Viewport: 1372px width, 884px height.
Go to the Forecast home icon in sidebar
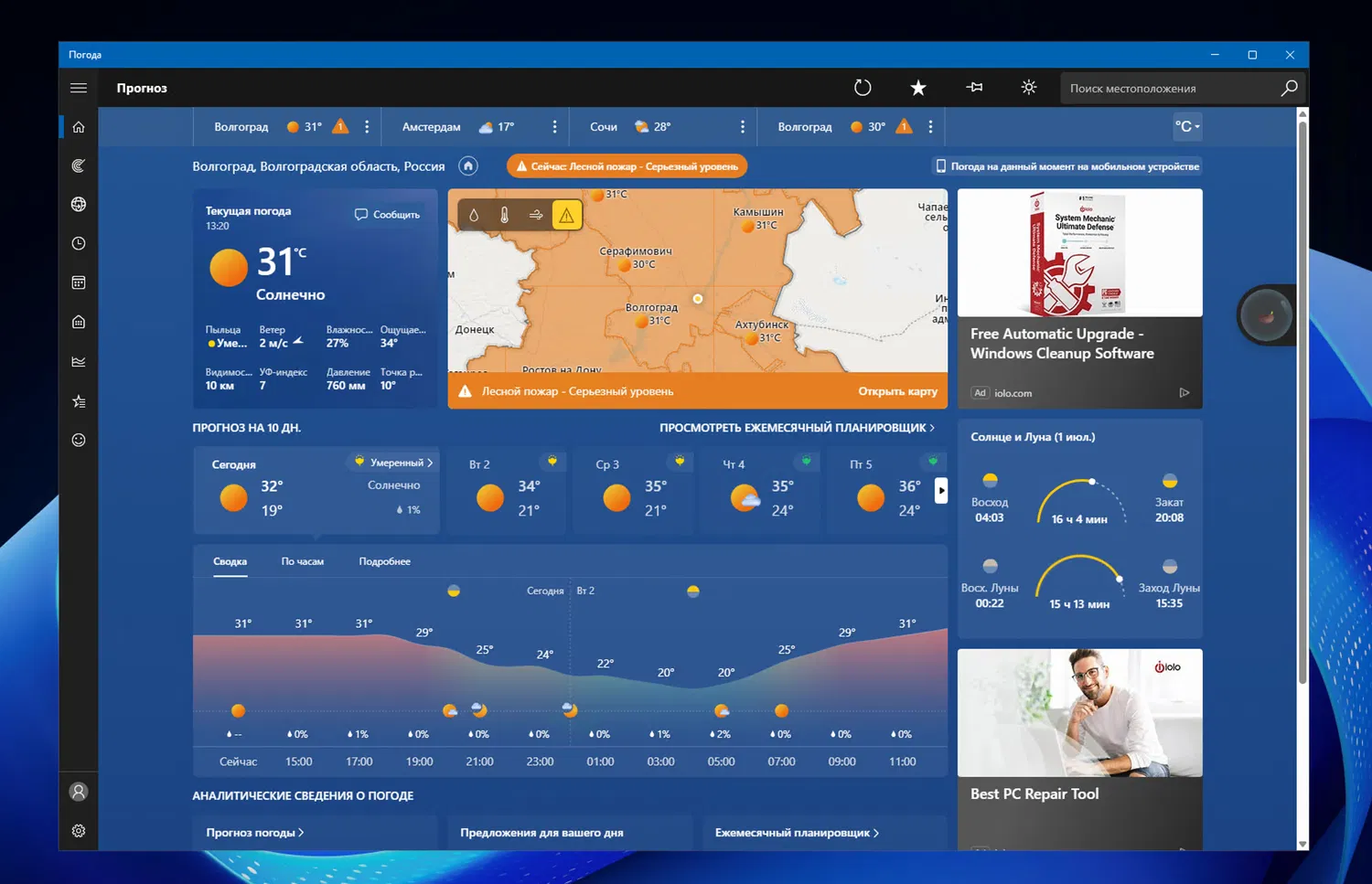click(79, 127)
